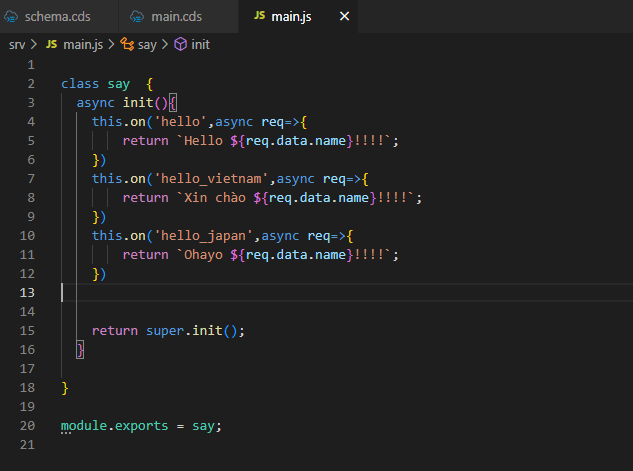633x471 pixels.
Task: Click the JS icon in the breadcrumb
Action: pos(51,44)
